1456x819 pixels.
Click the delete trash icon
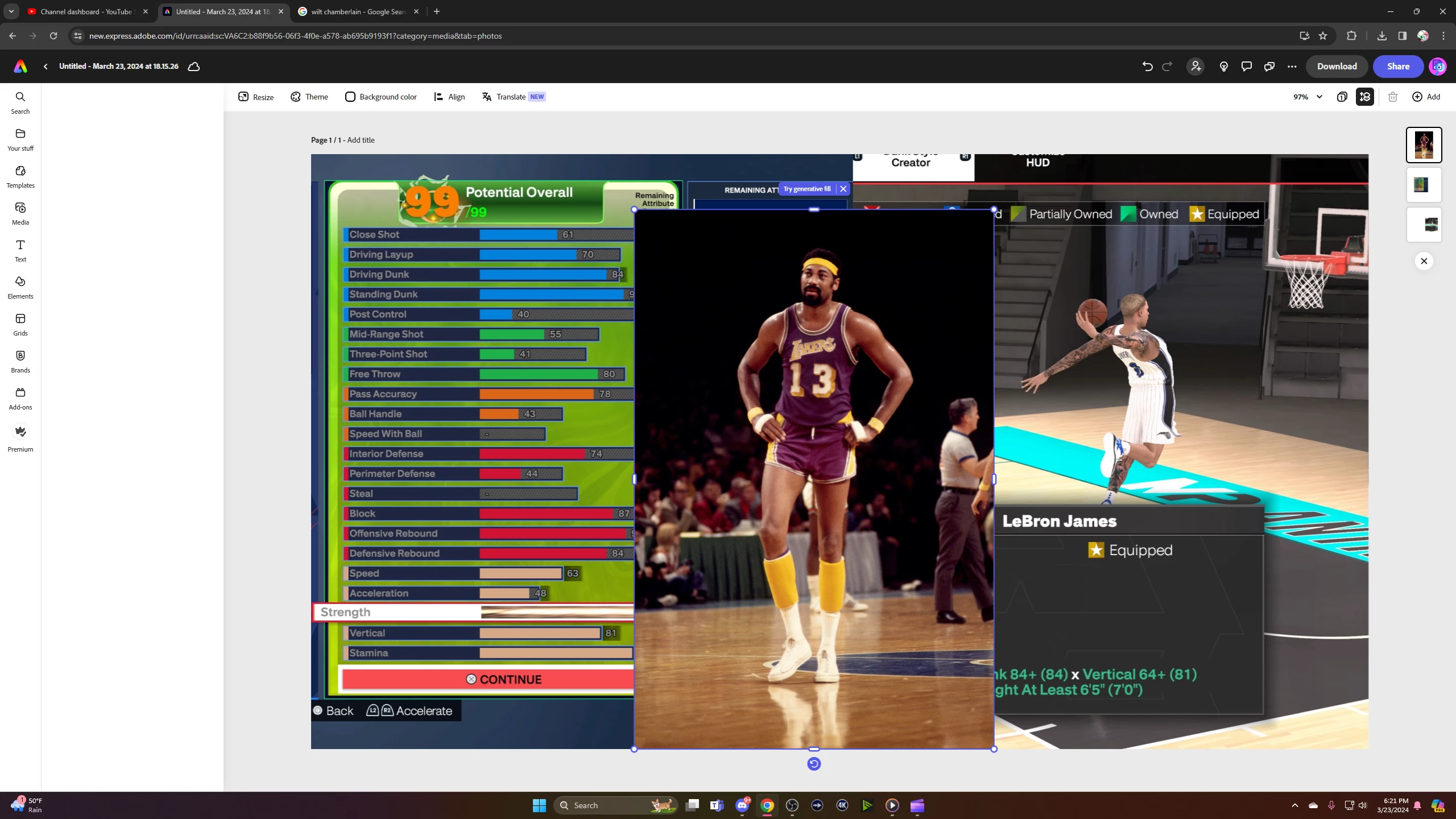[1393, 97]
